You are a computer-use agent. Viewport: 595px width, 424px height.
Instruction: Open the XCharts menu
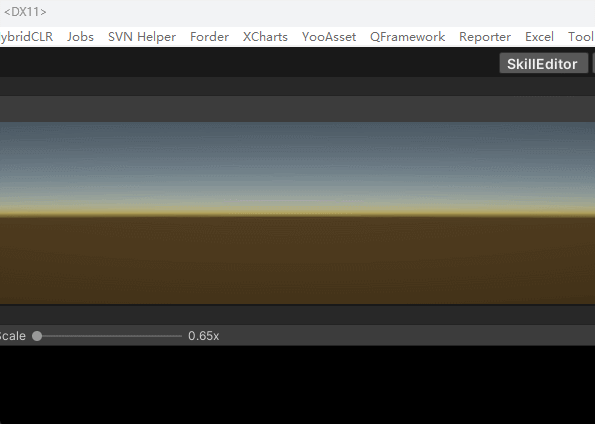click(265, 37)
